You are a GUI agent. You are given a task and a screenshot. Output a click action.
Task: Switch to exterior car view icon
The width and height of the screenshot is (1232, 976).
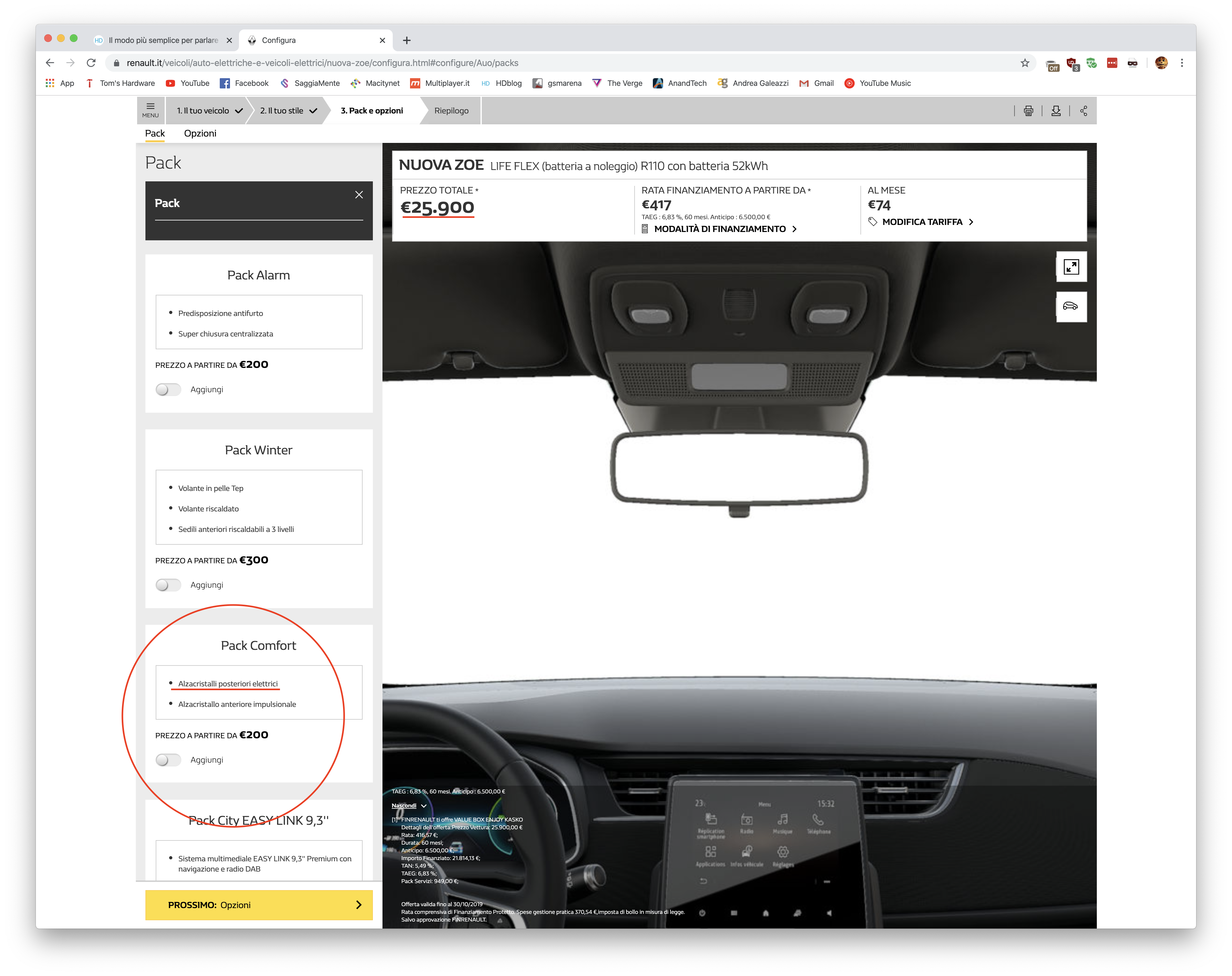pyautogui.click(x=1071, y=307)
